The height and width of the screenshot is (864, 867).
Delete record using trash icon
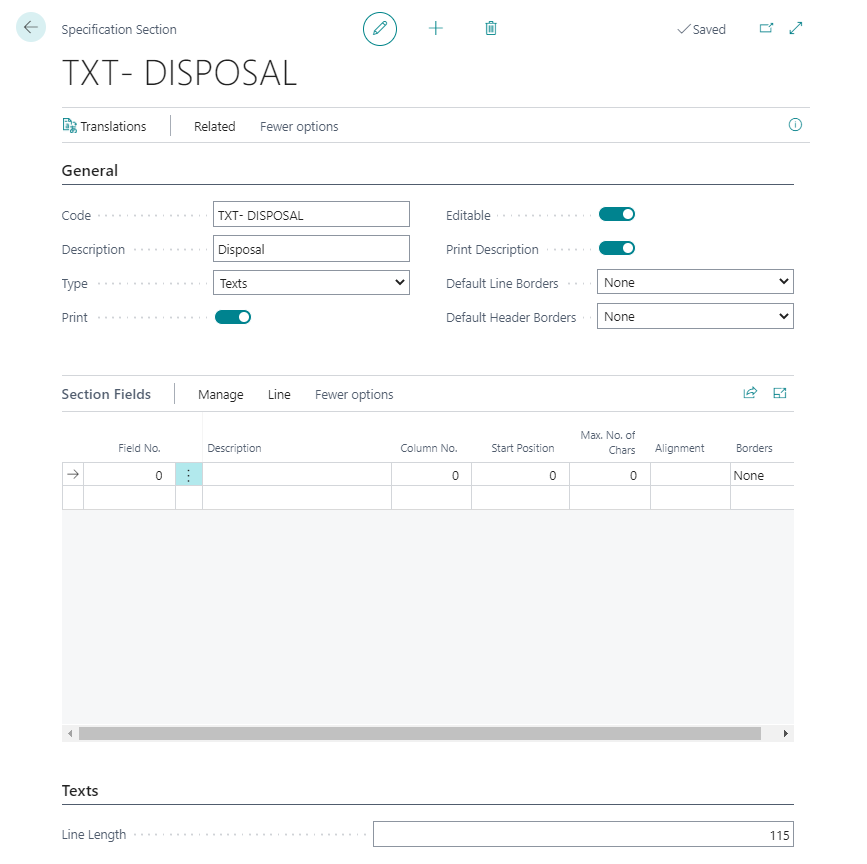490,28
